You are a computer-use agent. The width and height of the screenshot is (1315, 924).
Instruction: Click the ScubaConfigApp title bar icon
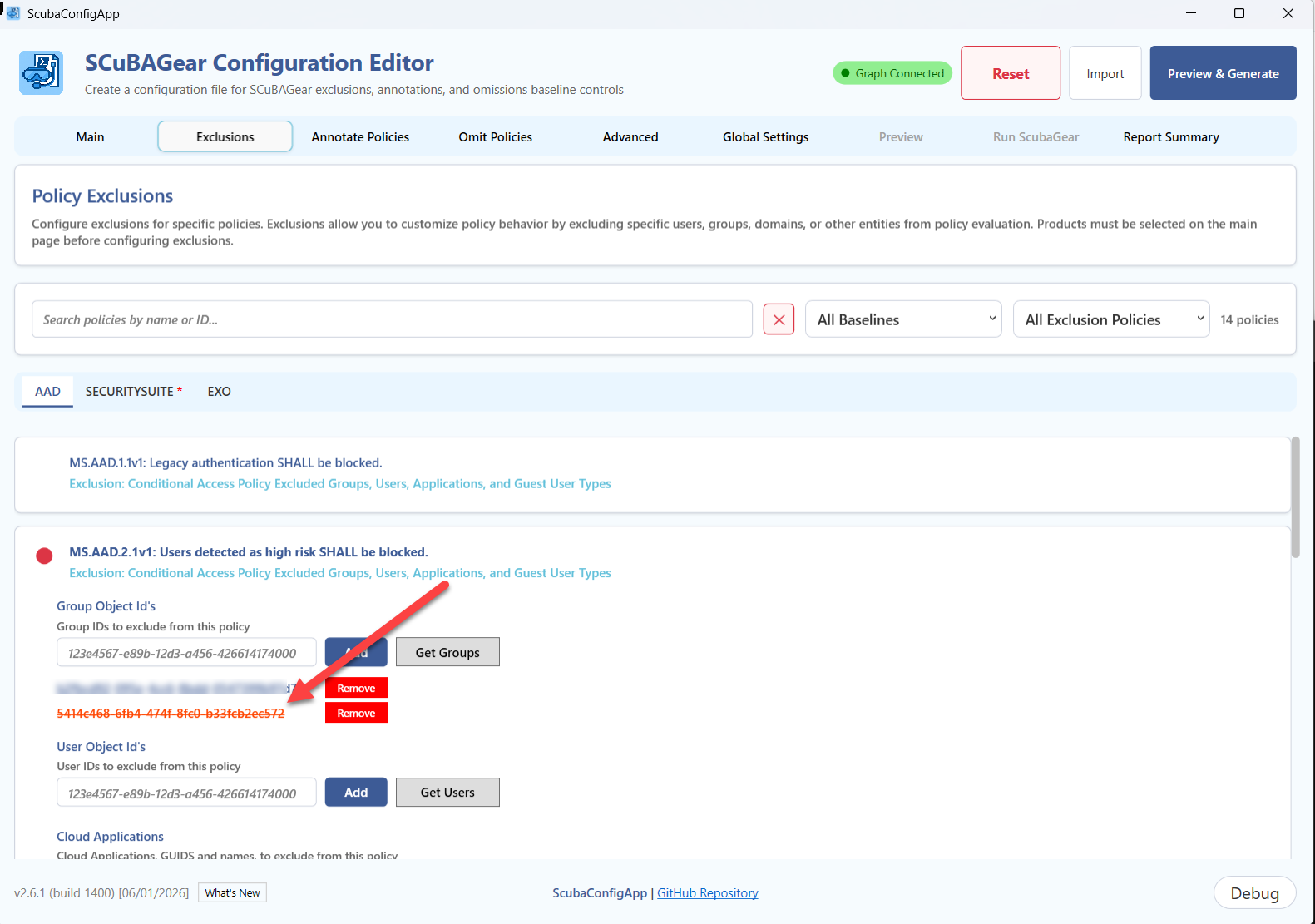(13, 13)
